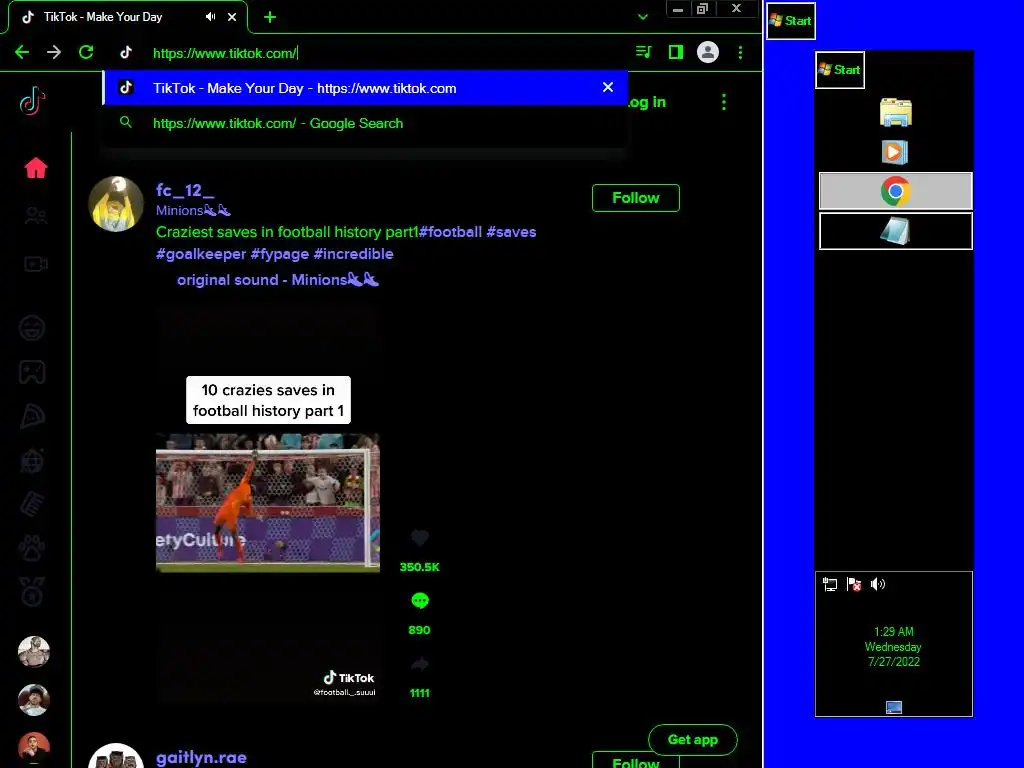1024x768 pixels.
Task: Click the volume speaker tray icon
Action: [878, 584]
